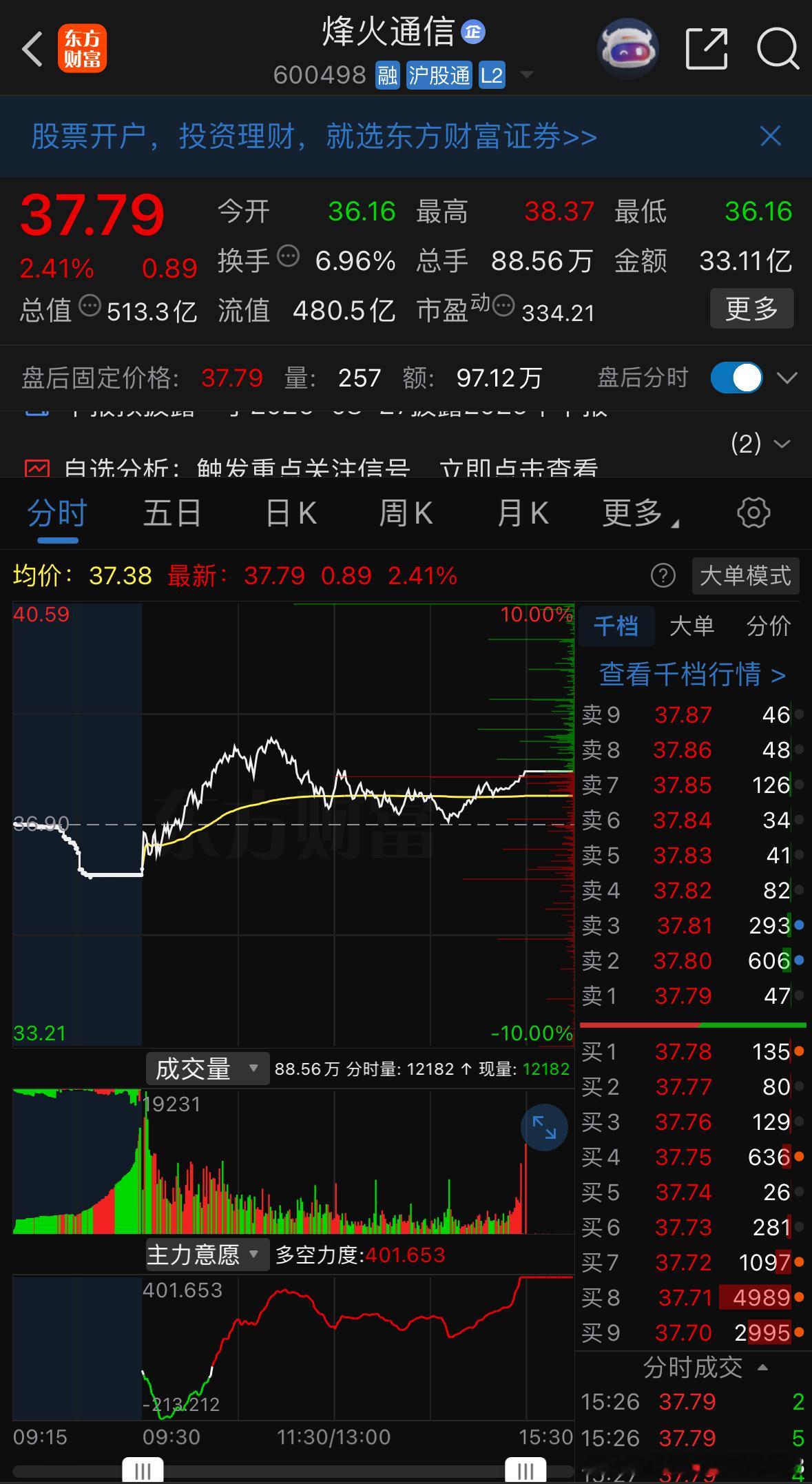Open 更多 quote details button

click(x=751, y=308)
